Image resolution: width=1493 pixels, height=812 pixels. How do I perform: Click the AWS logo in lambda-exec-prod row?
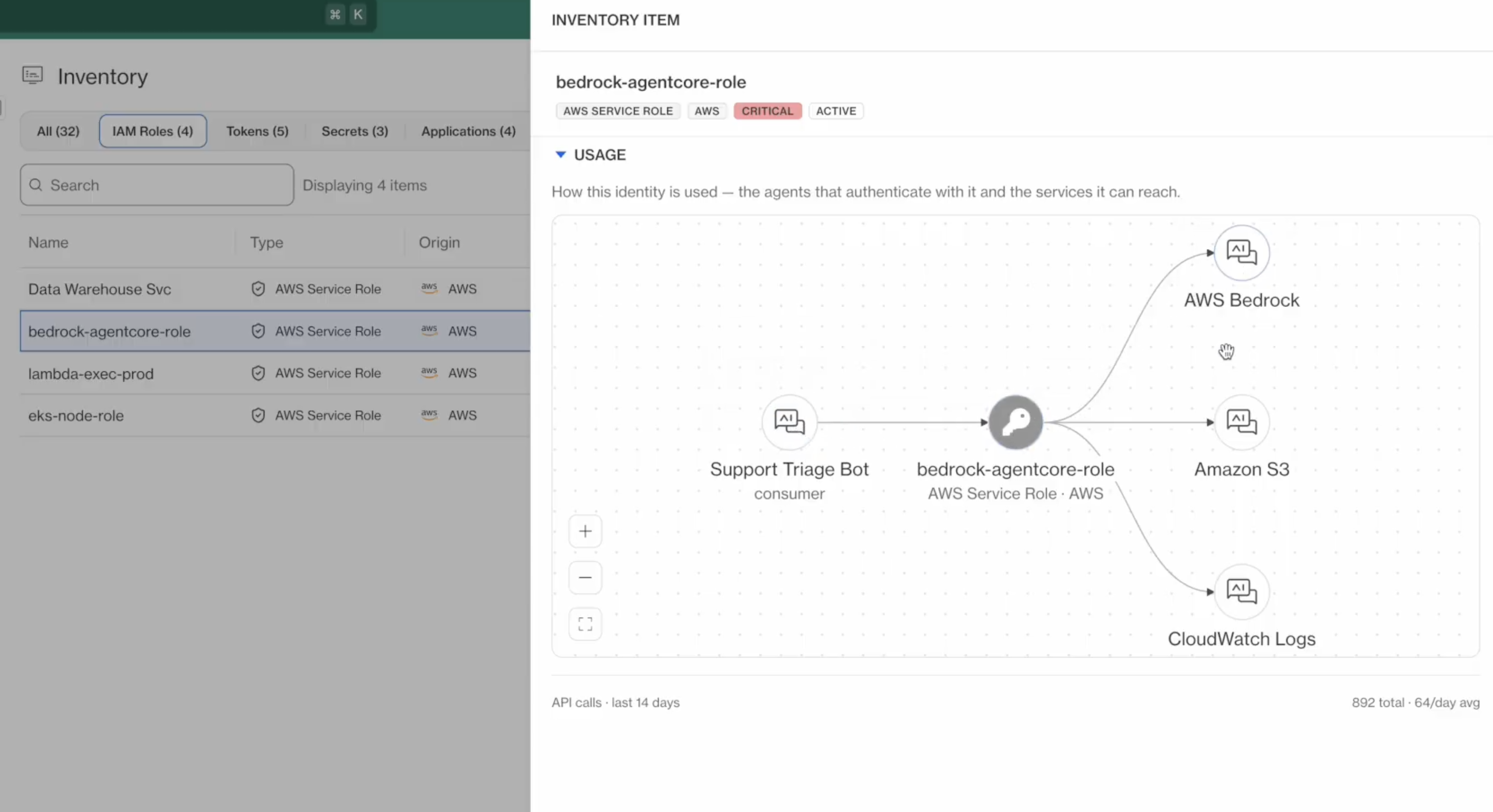(429, 373)
